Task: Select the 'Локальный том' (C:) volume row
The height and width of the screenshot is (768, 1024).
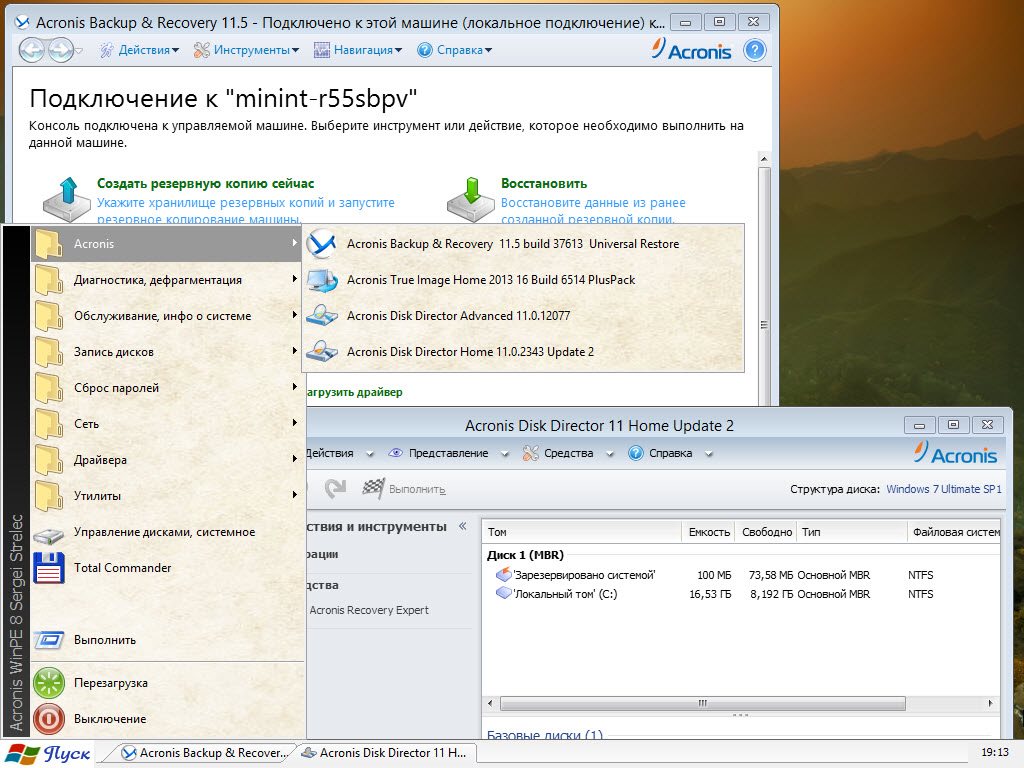Action: coord(741,594)
